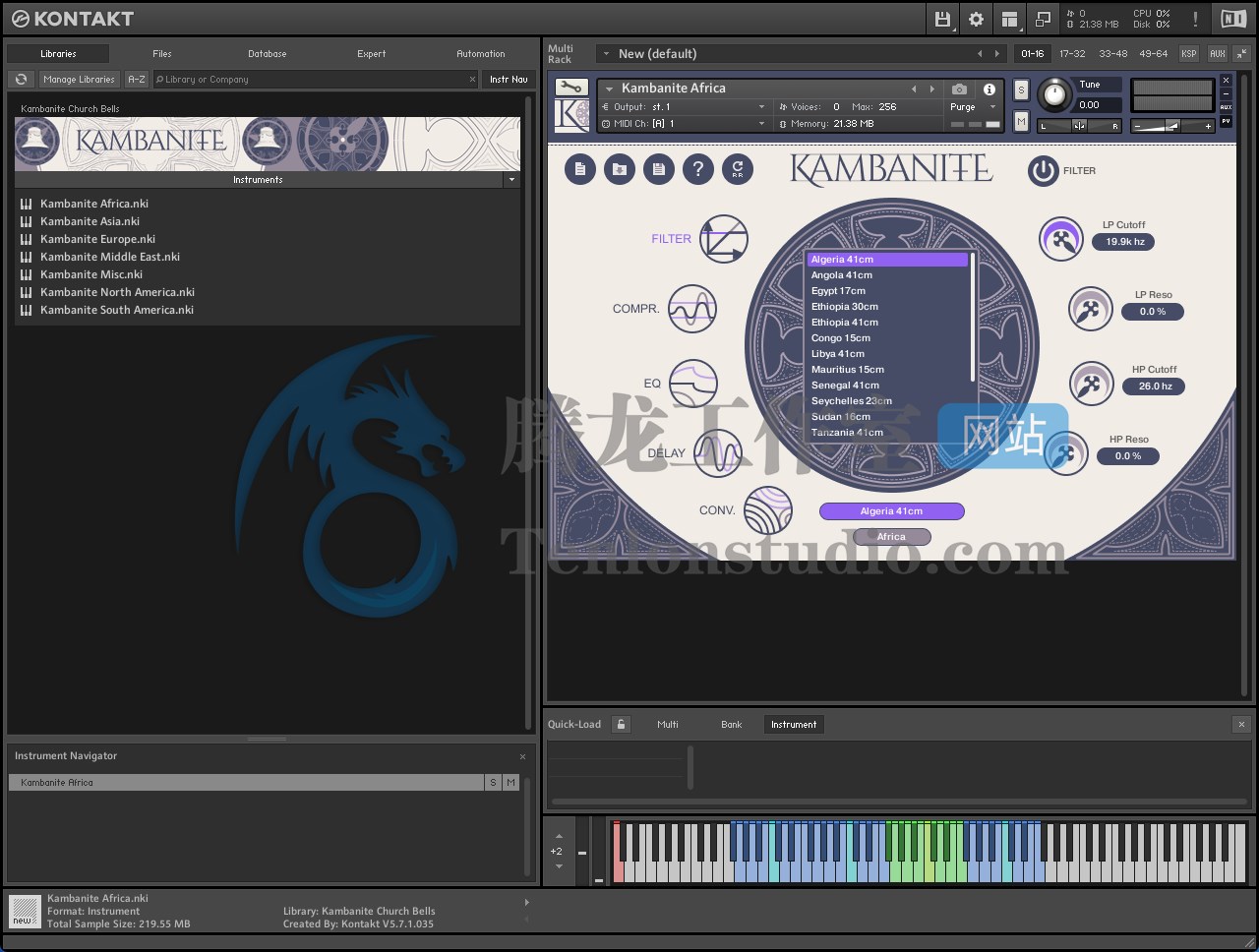Click the Instr Nav button

[509, 80]
